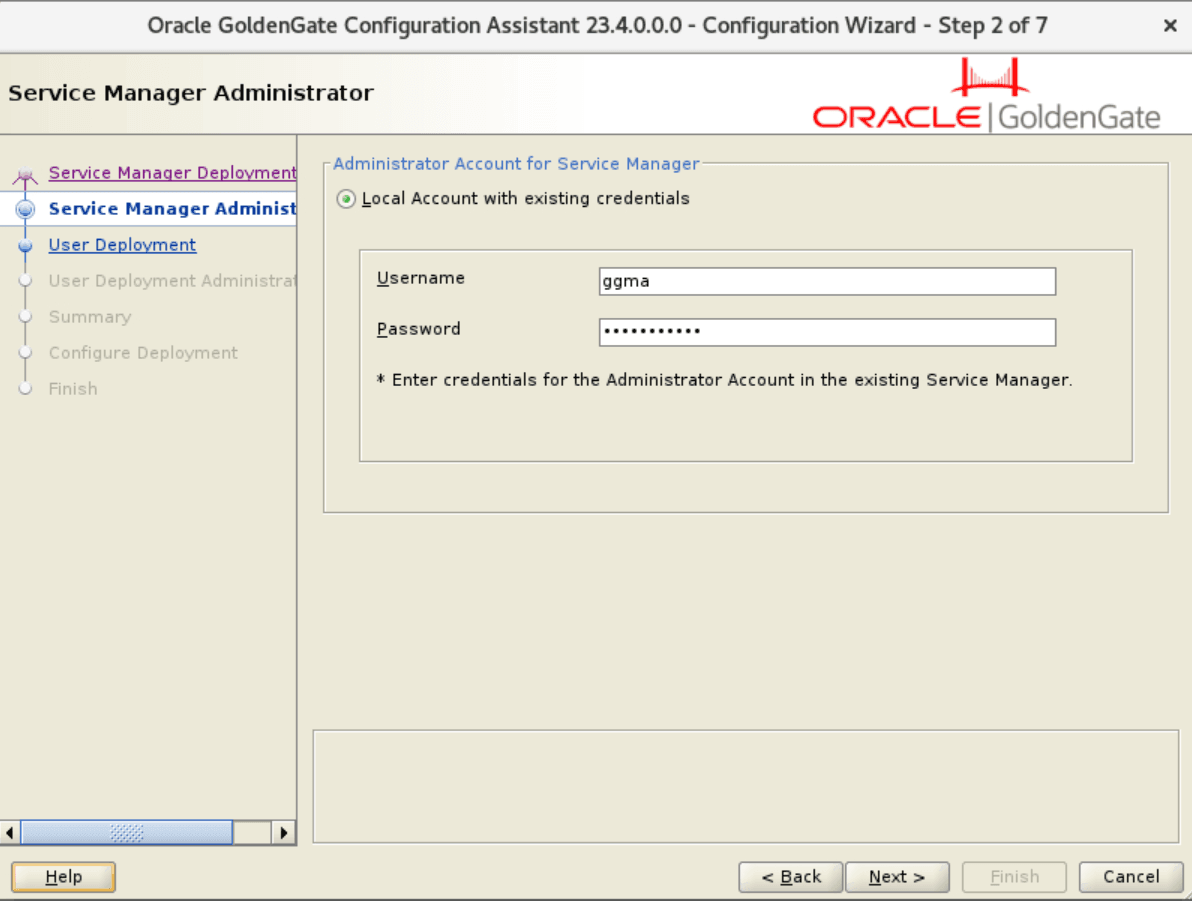Click Administrator Account for Service Manager heading
This screenshot has width=1192, height=901.
[x=515, y=163]
